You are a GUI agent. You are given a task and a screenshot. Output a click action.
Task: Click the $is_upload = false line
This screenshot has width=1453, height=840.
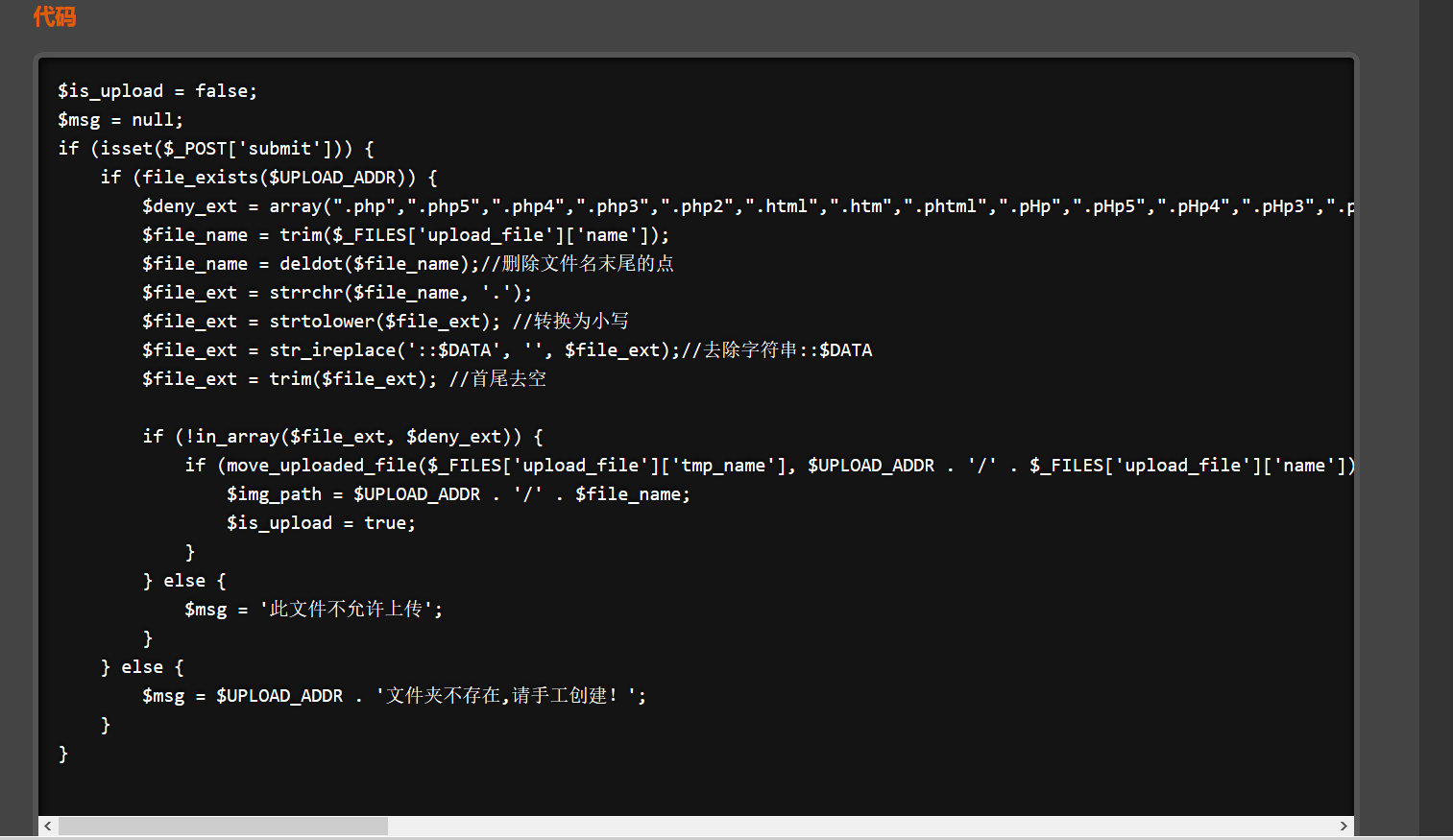157,91
